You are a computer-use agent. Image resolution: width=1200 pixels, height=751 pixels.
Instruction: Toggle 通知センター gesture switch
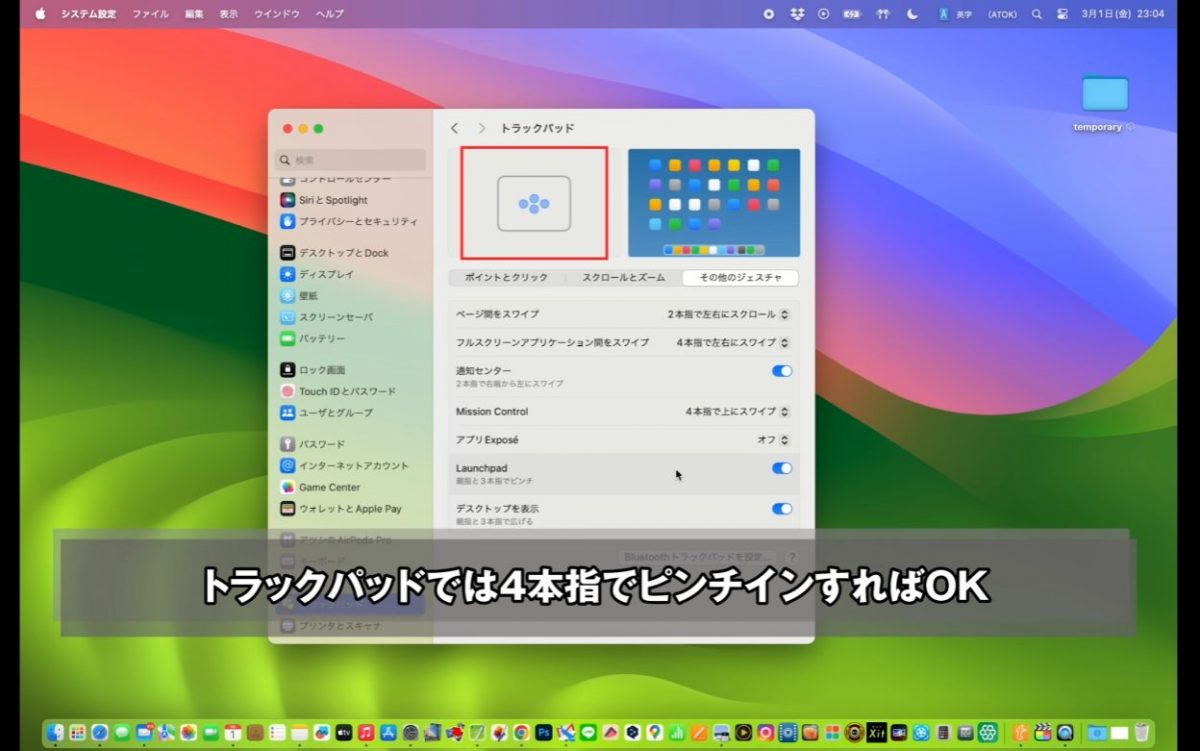782,371
